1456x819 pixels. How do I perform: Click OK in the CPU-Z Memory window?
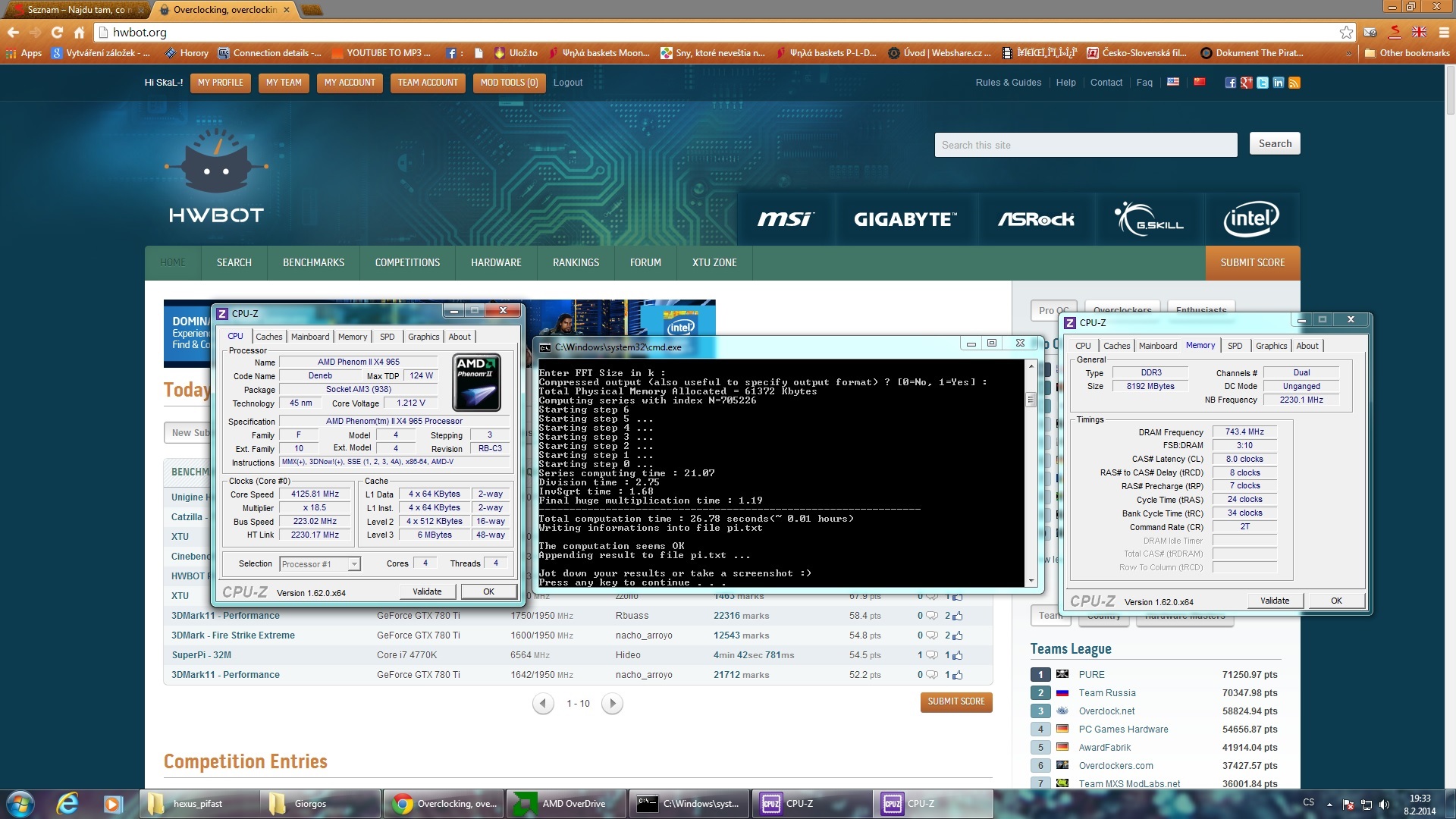[x=1336, y=601]
